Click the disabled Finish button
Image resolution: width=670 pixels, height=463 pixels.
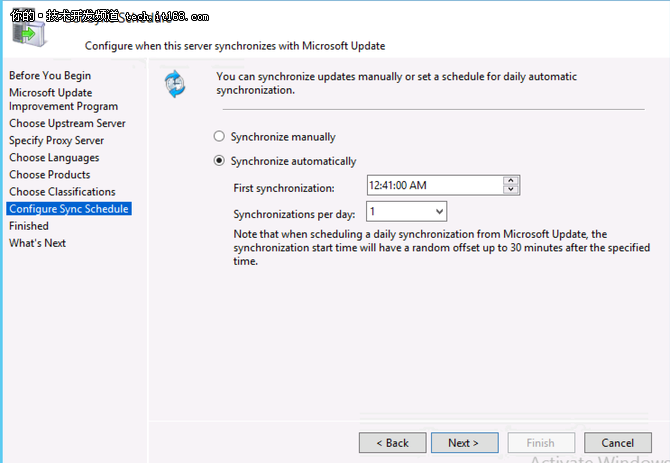point(541,443)
